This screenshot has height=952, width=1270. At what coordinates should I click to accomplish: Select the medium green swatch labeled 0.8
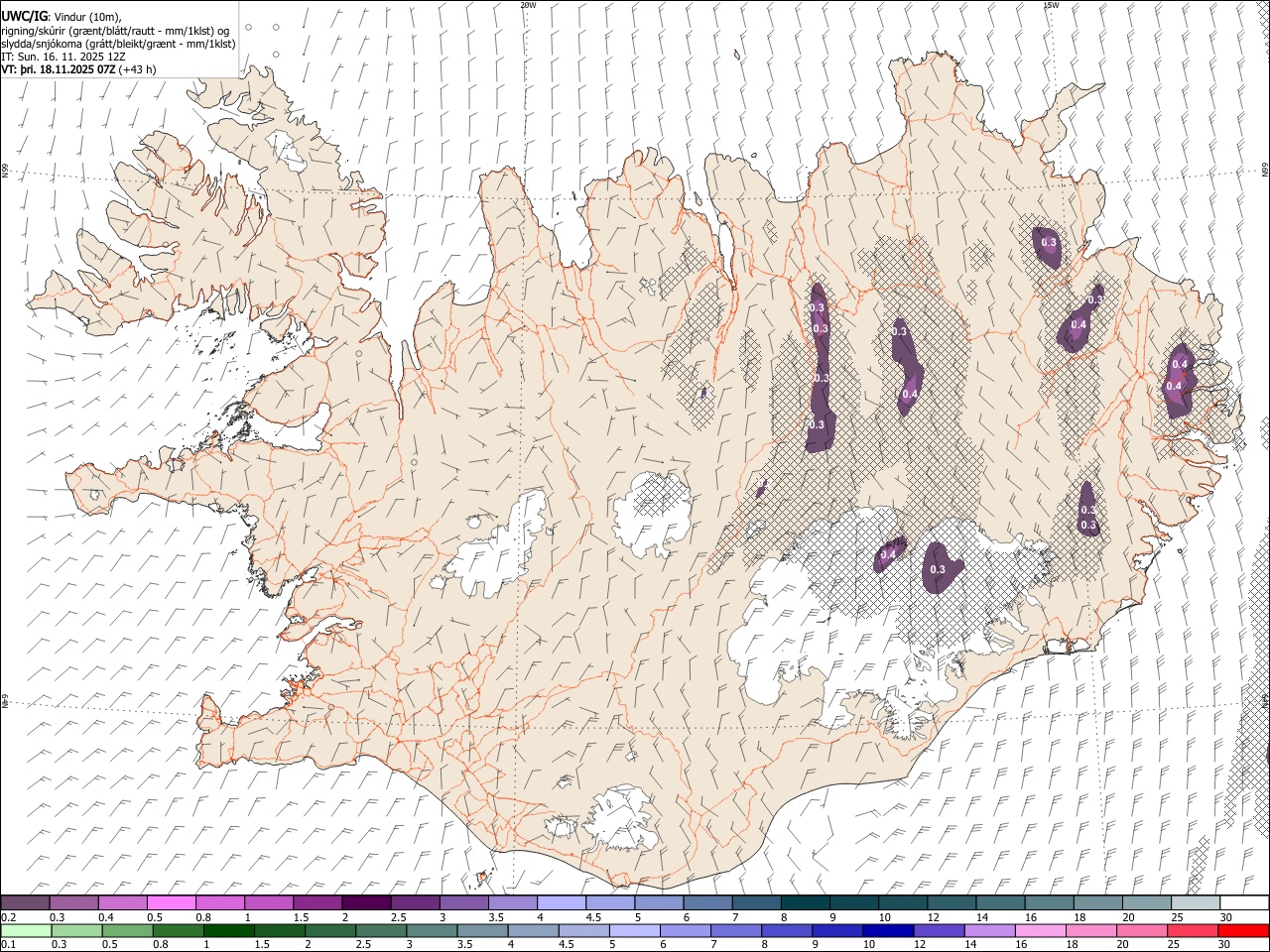click(x=178, y=930)
